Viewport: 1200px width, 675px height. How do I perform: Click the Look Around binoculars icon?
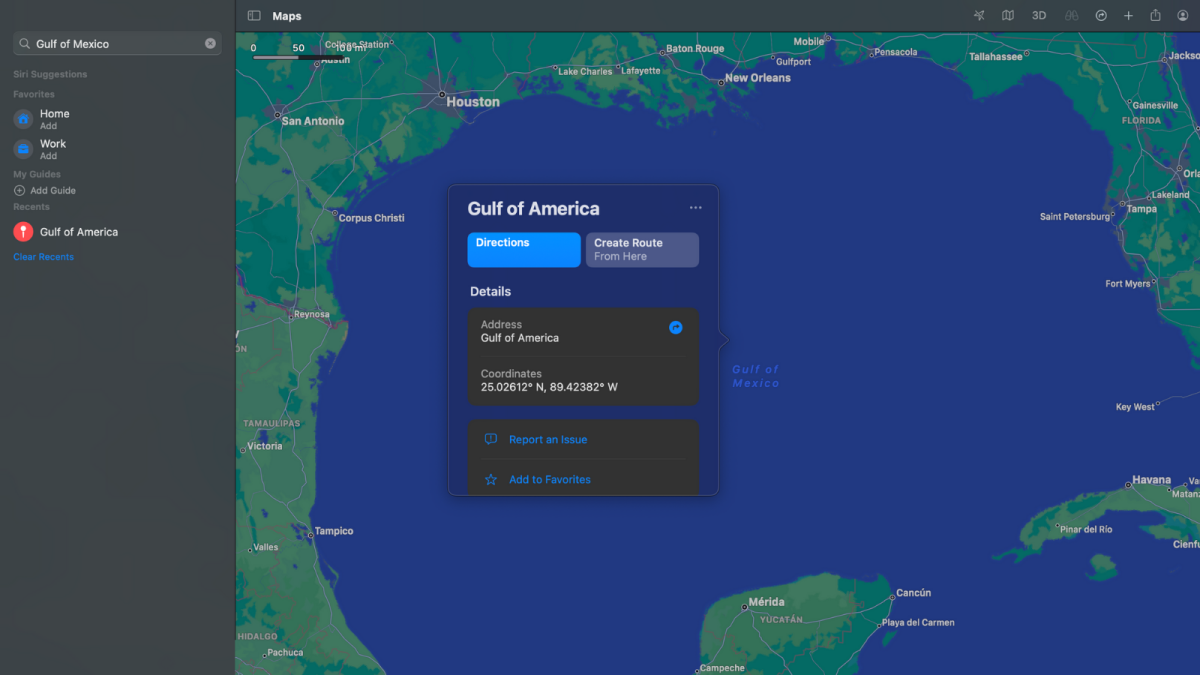click(1070, 16)
